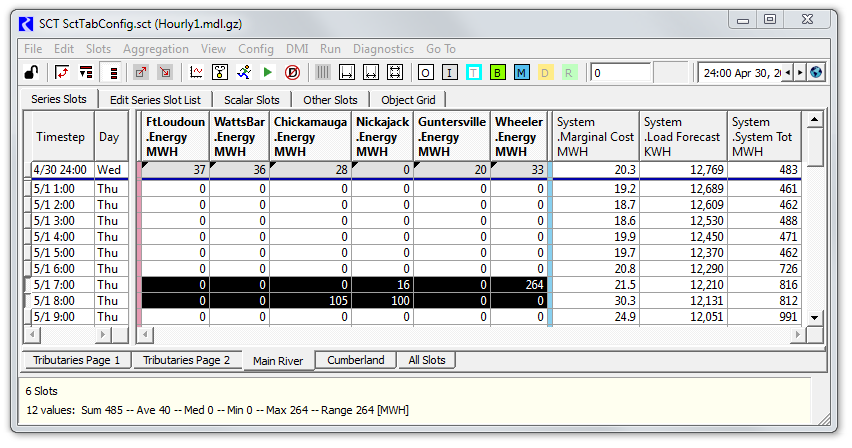Select the Nickajack.Energy column header

click(383, 136)
